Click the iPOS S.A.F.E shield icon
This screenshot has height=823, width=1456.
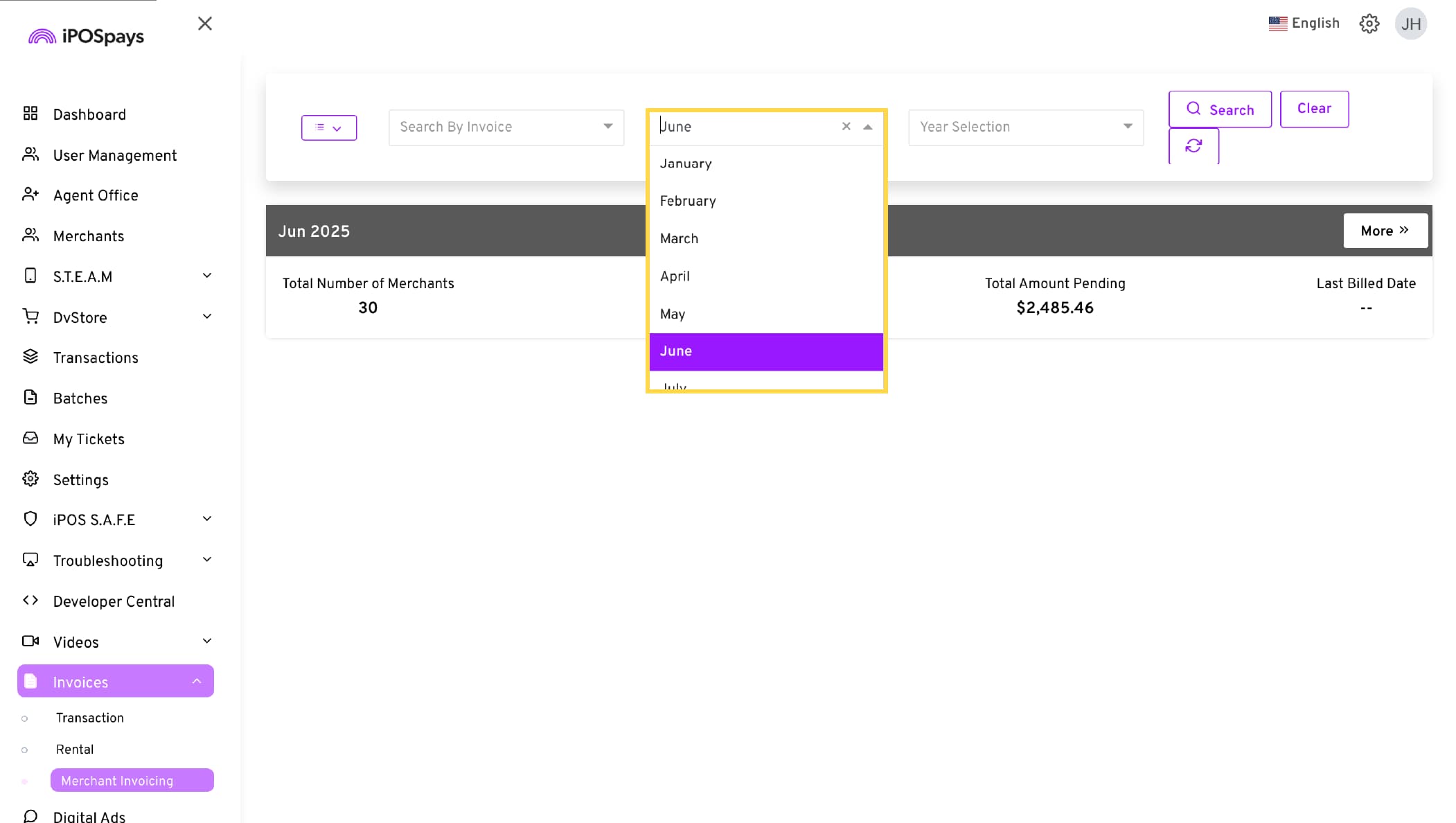(30, 519)
